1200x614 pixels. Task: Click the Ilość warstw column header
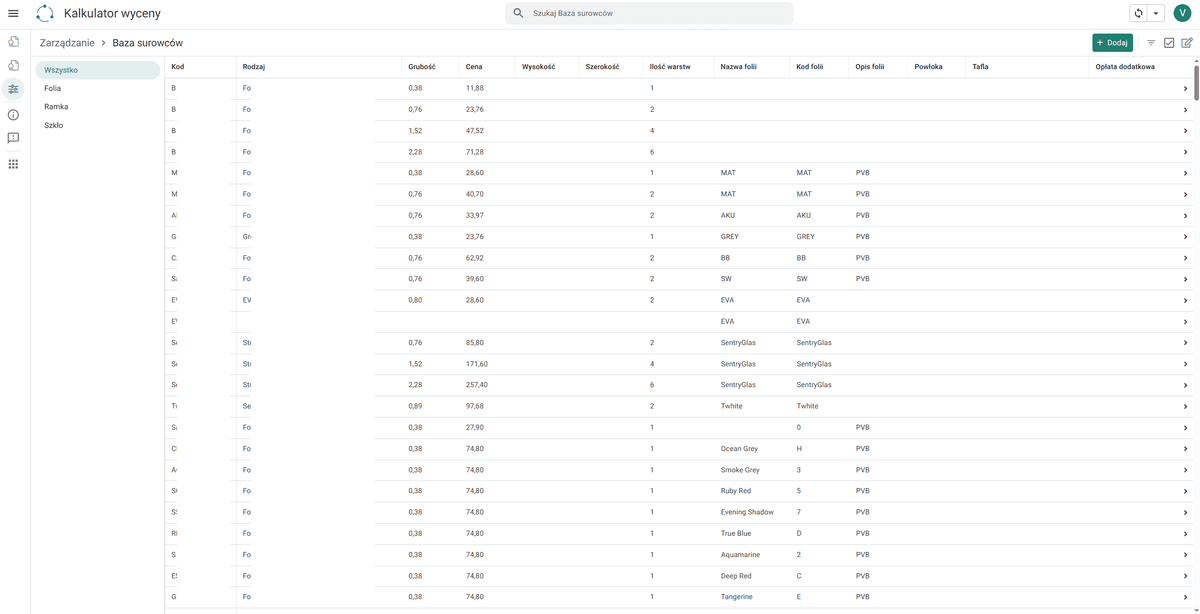tap(670, 67)
